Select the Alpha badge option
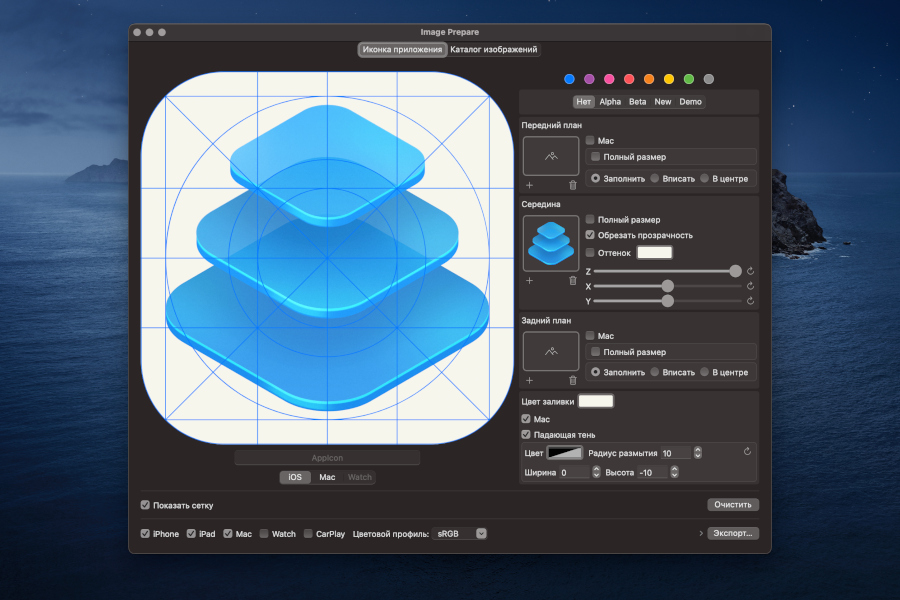The image size is (900, 600). point(610,102)
